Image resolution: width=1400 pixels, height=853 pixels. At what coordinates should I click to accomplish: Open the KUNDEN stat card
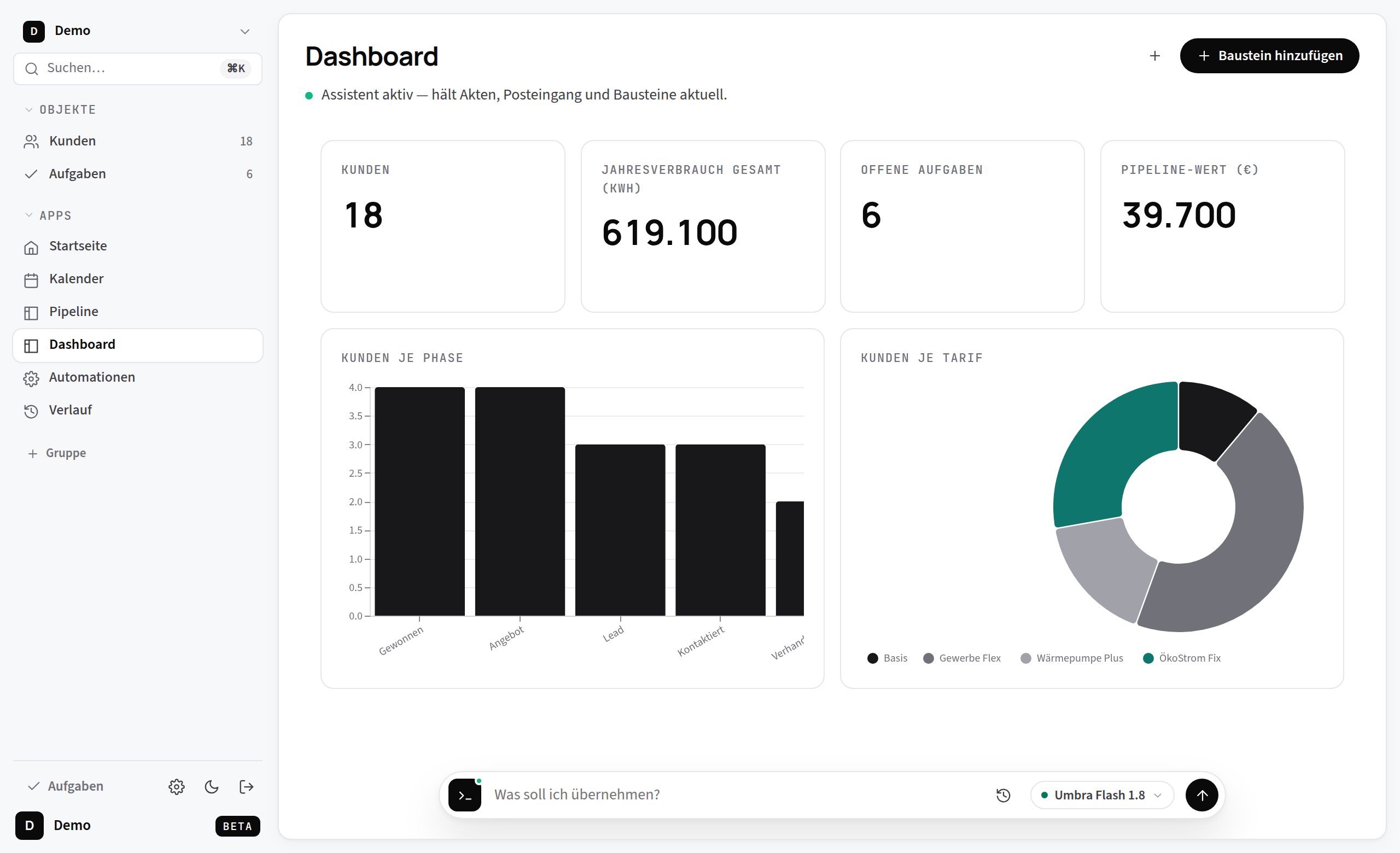(442, 226)
